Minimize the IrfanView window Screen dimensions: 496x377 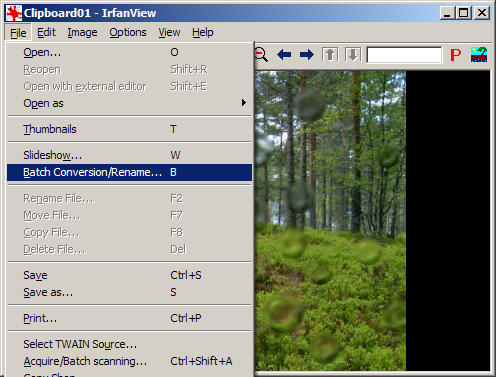(x=447, y=13)
